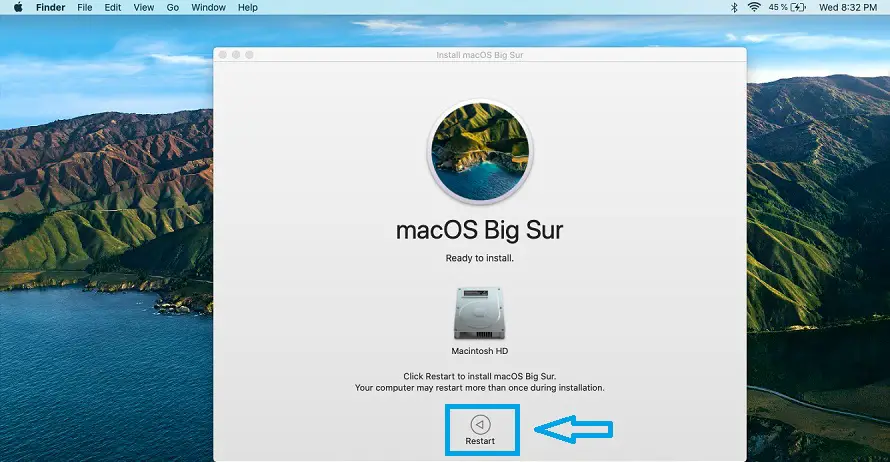The height and width of the screenshot is (462, 890).
Task: Open the Finder menu
Action: [51, 8]
